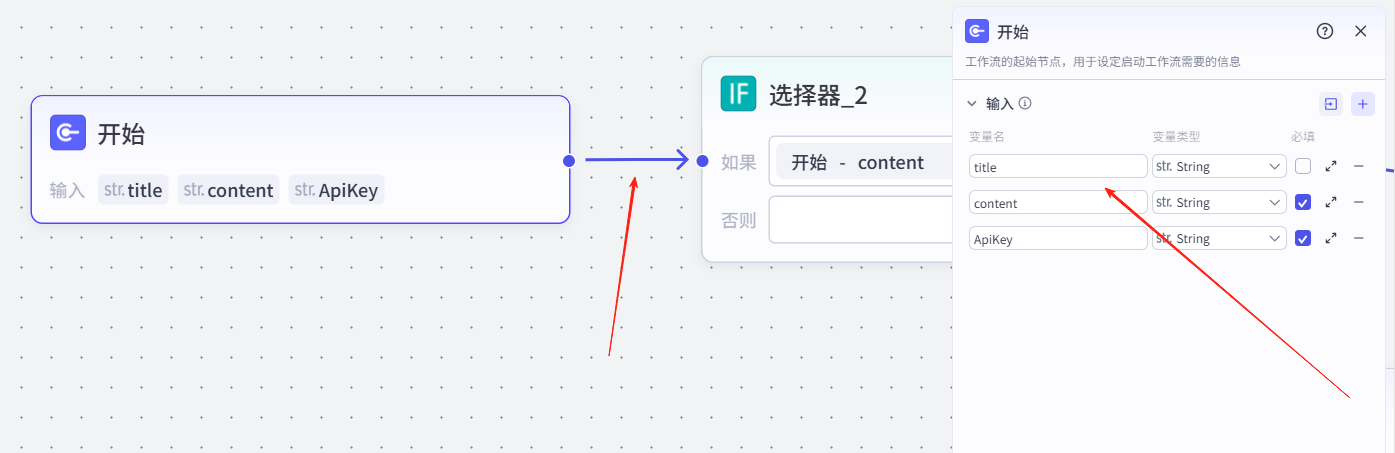The height and width of the screenshot is (453, 1395).
Task: Delete the title variable row
Action: coord(1358,166)
